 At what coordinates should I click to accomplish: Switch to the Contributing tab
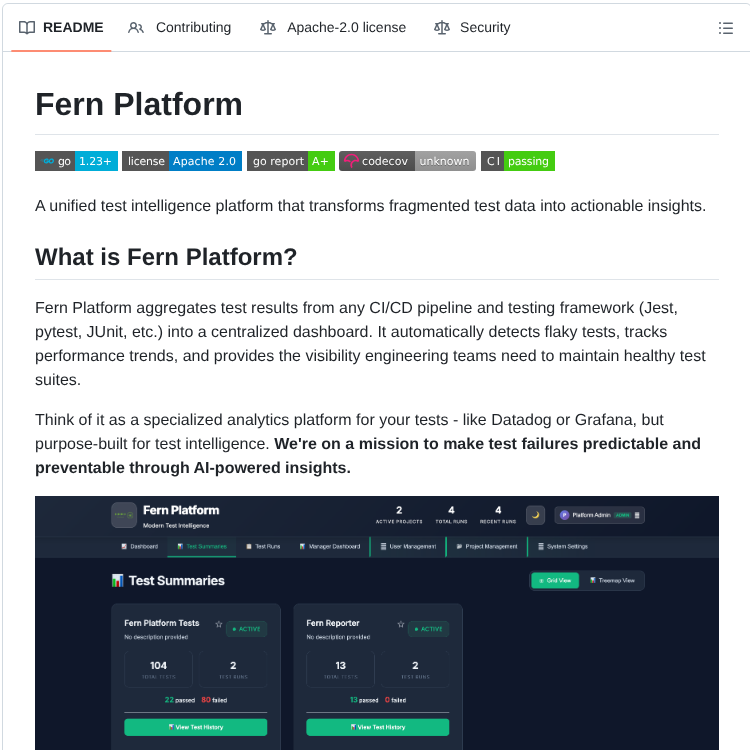coord(179,27)
